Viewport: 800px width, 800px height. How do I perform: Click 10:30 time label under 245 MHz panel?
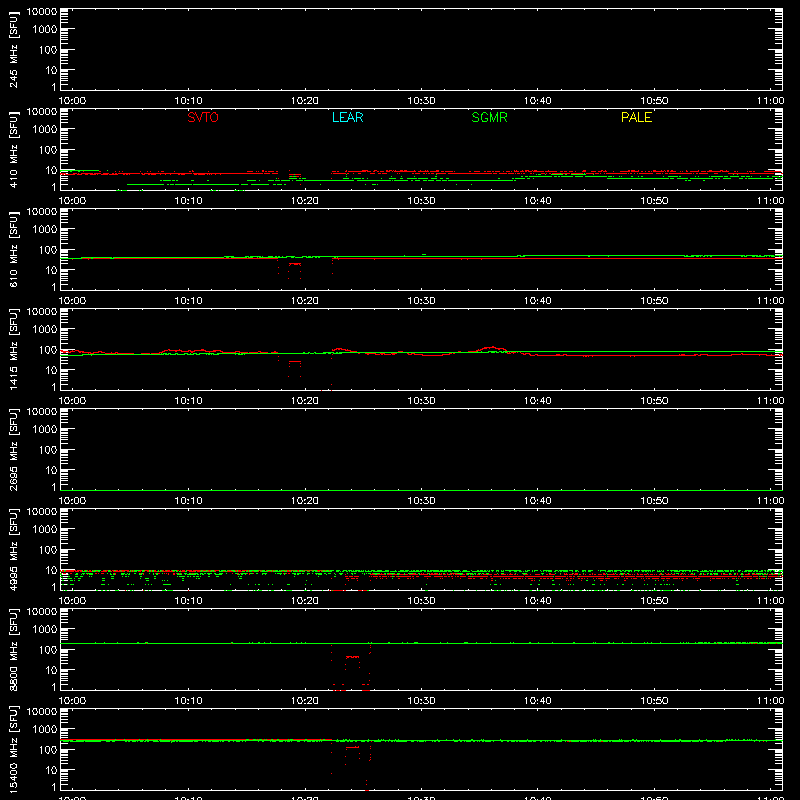[421, 101]
